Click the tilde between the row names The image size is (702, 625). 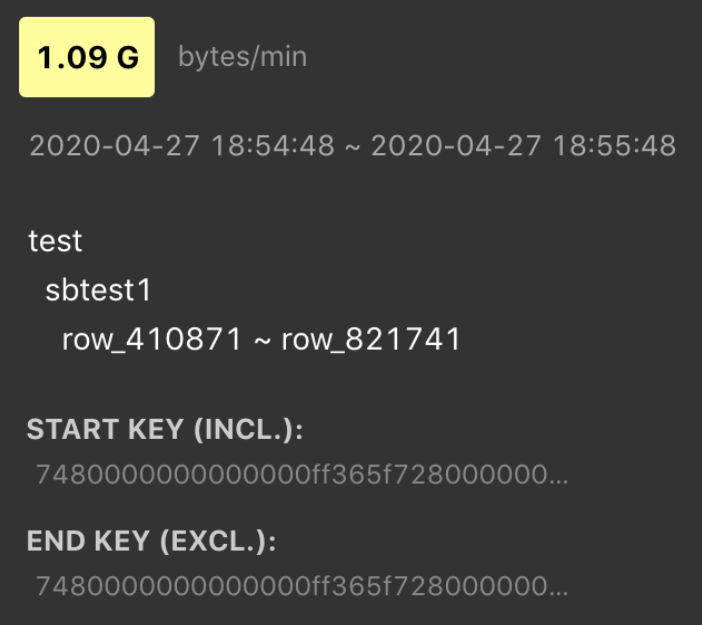click(261, 341)
